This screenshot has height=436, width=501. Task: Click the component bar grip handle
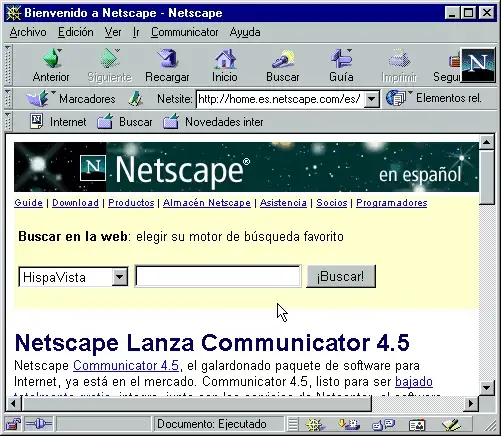(x=293, y=425)
